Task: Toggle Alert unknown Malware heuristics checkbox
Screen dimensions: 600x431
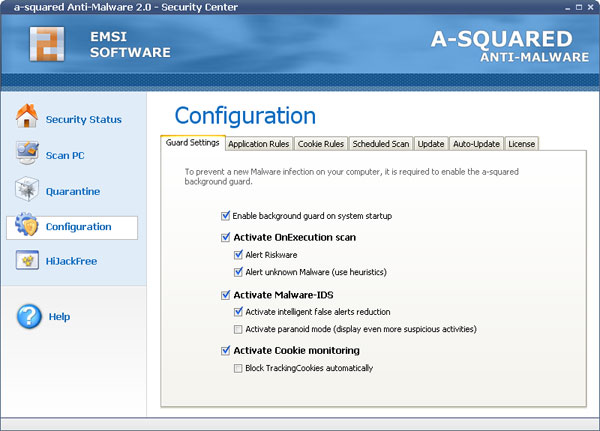Action: tap(238, 272)
